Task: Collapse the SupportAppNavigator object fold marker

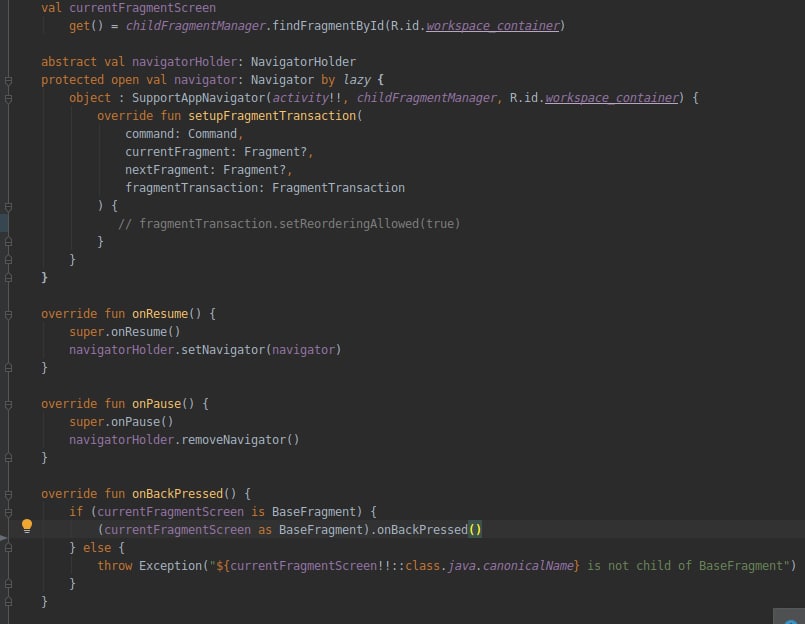Action: (8, 99)
